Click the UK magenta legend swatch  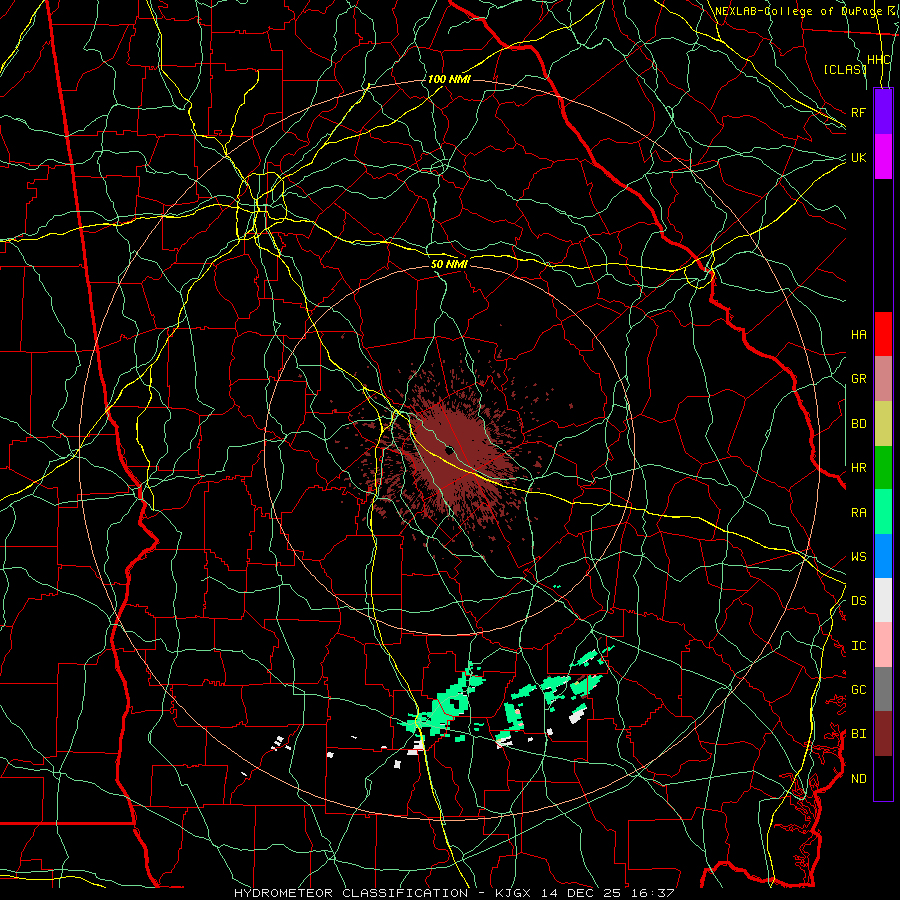(x=883, y=157)
